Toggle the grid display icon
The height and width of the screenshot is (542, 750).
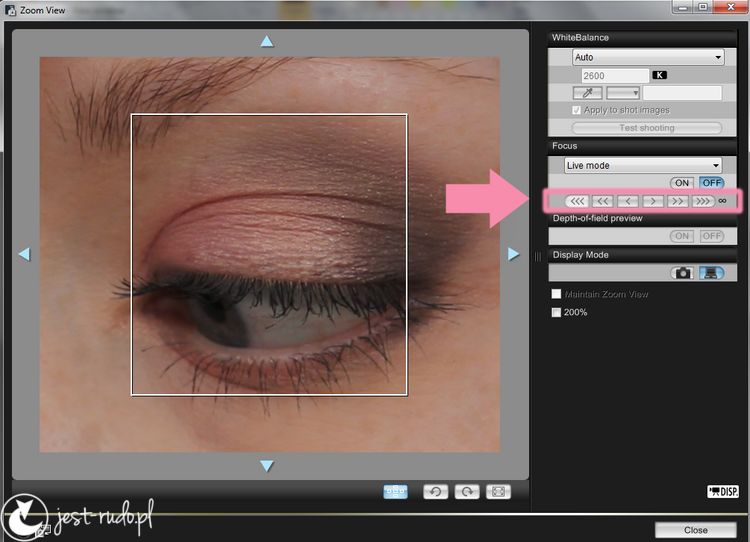(396, 492)
